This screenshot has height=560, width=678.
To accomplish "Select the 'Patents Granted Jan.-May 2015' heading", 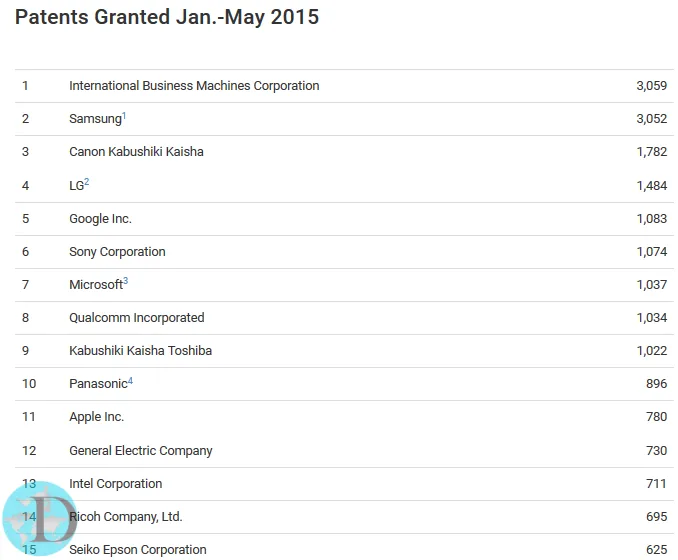I will [x=167, y=17].
